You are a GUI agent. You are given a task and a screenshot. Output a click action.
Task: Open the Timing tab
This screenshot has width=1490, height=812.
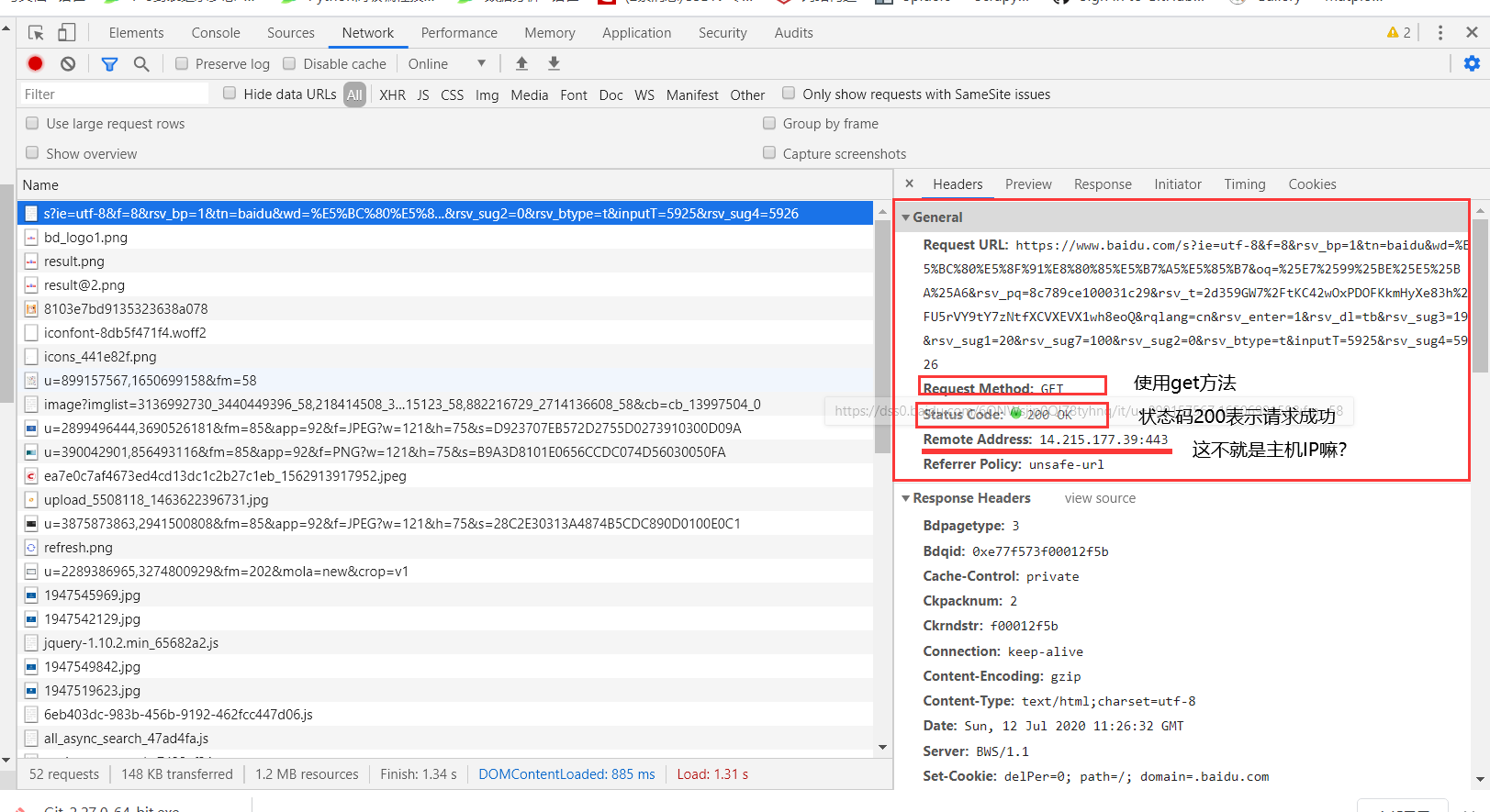(x=1245, y=184)
